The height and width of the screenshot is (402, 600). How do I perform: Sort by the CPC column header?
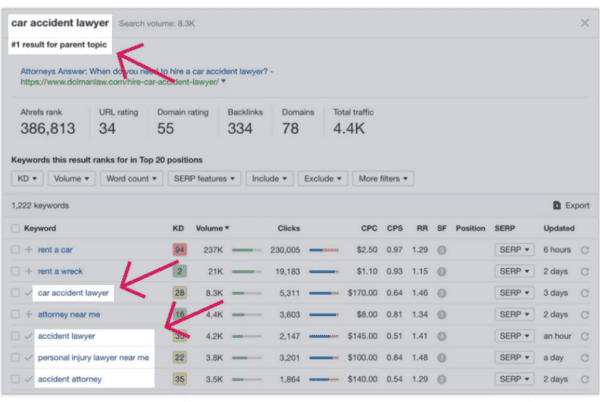(369, 228)
